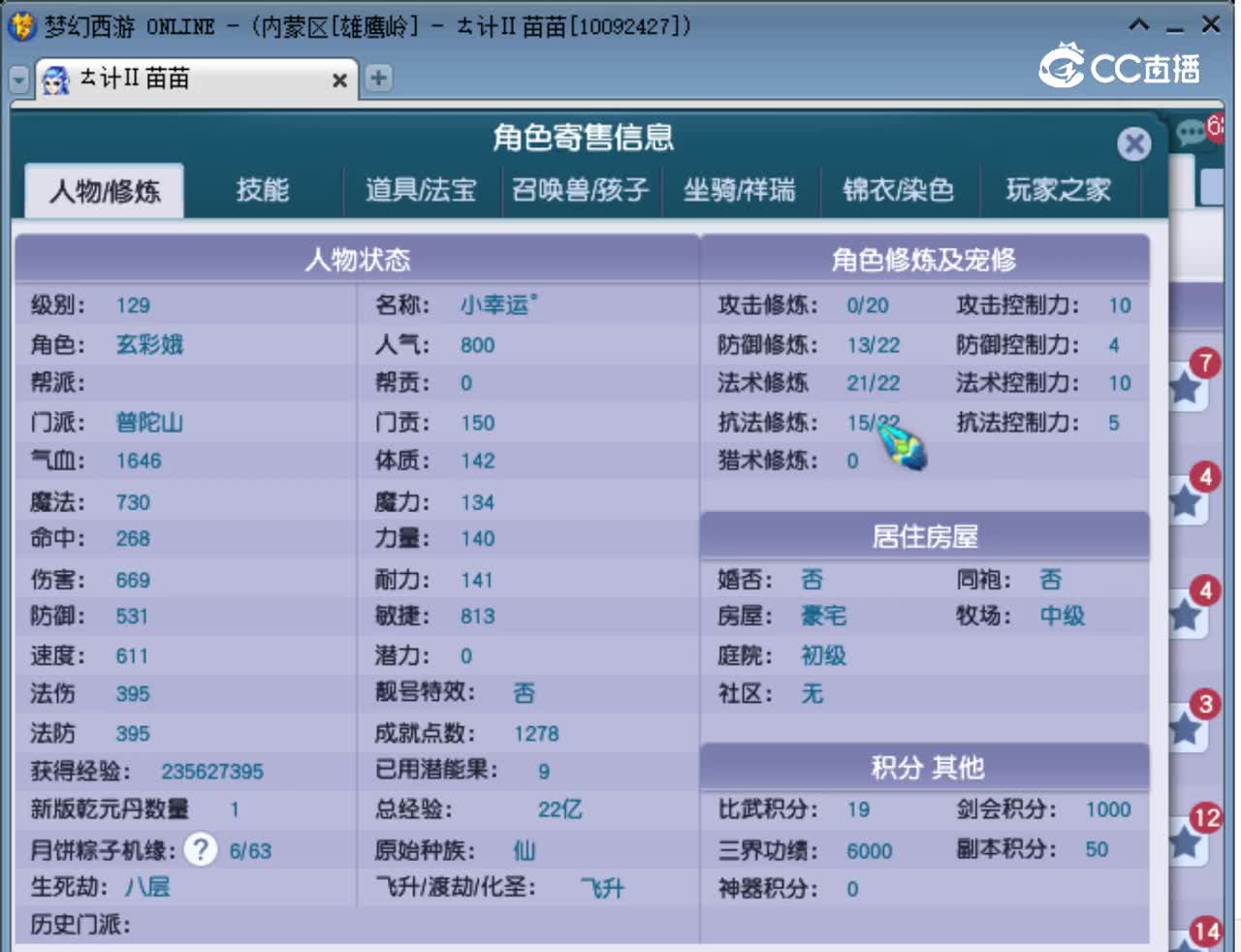Click the 三界功绩 value 6000

click(x=870, y=851)
